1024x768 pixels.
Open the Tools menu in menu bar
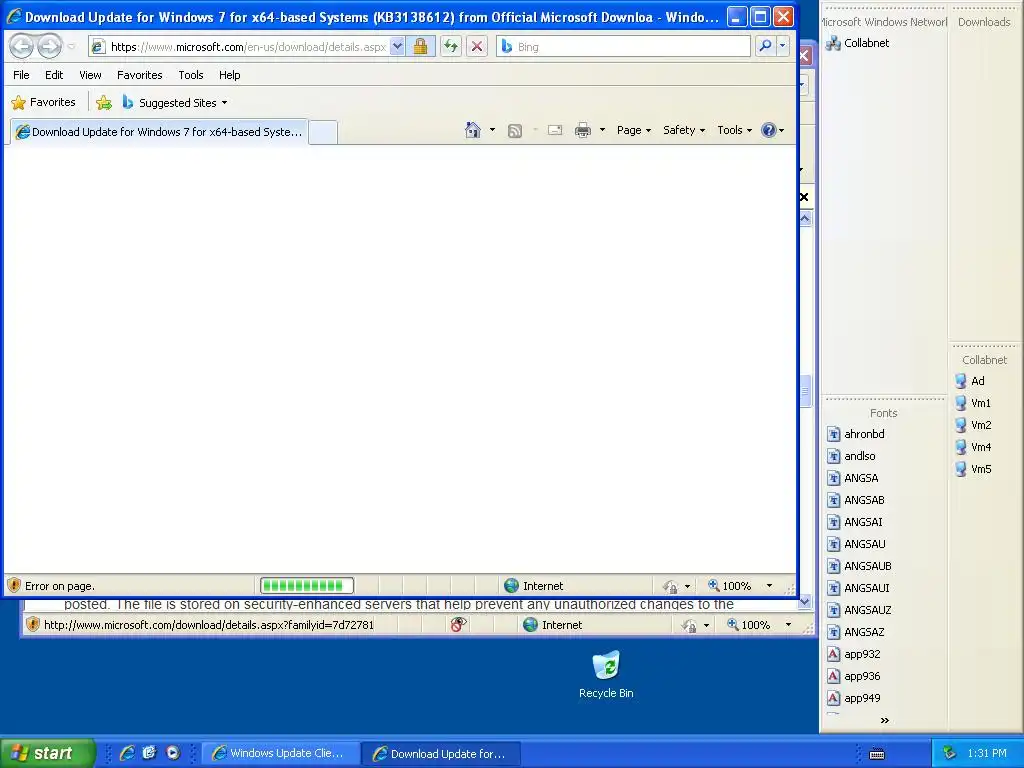click(x=191, y=75)
